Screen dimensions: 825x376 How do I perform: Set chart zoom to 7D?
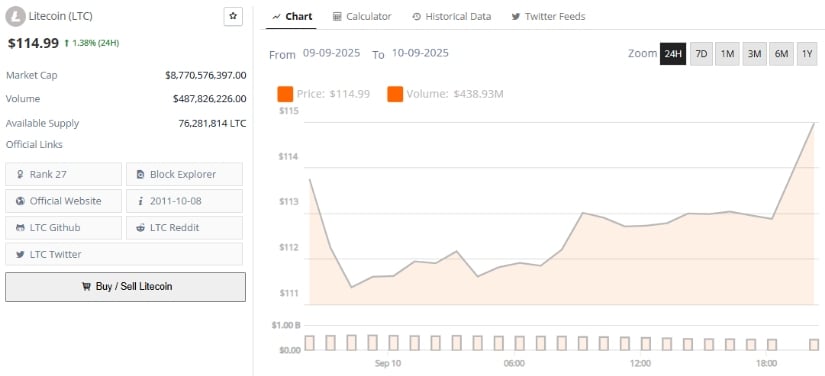(701, 54)
